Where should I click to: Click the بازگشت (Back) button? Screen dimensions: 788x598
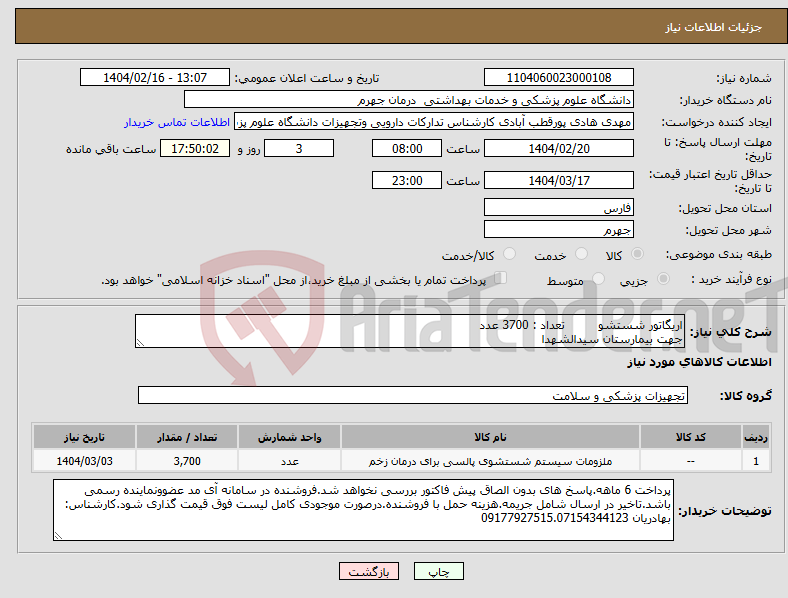click(369, 571)
